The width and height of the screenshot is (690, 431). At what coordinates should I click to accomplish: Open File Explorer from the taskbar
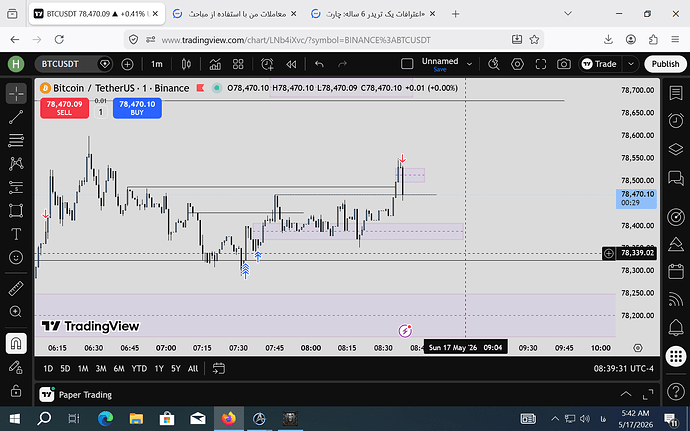[x=136, y=419]
